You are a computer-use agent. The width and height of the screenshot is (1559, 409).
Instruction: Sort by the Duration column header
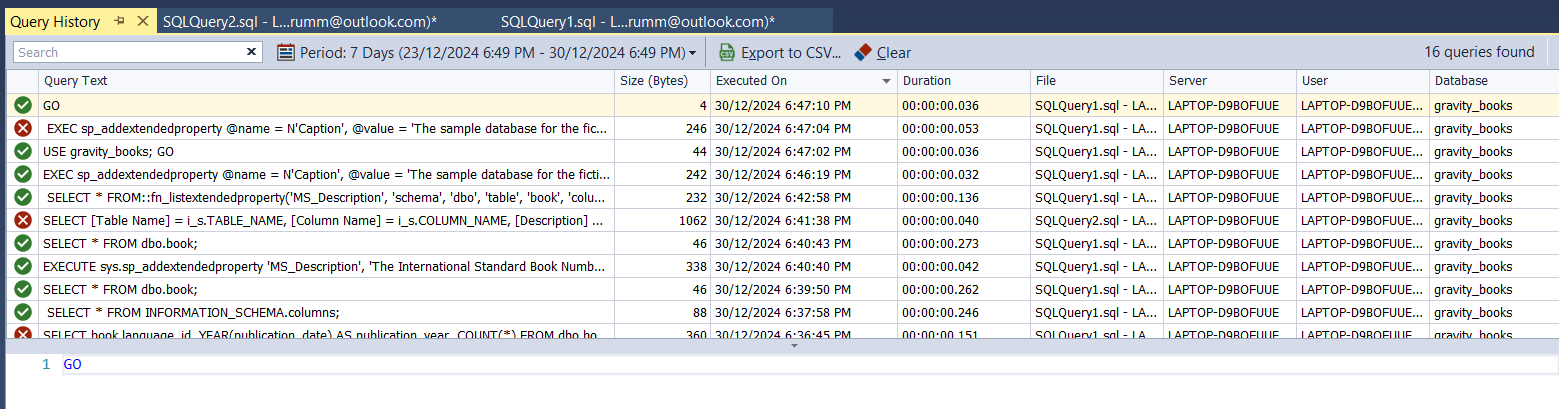pos(926,81)
